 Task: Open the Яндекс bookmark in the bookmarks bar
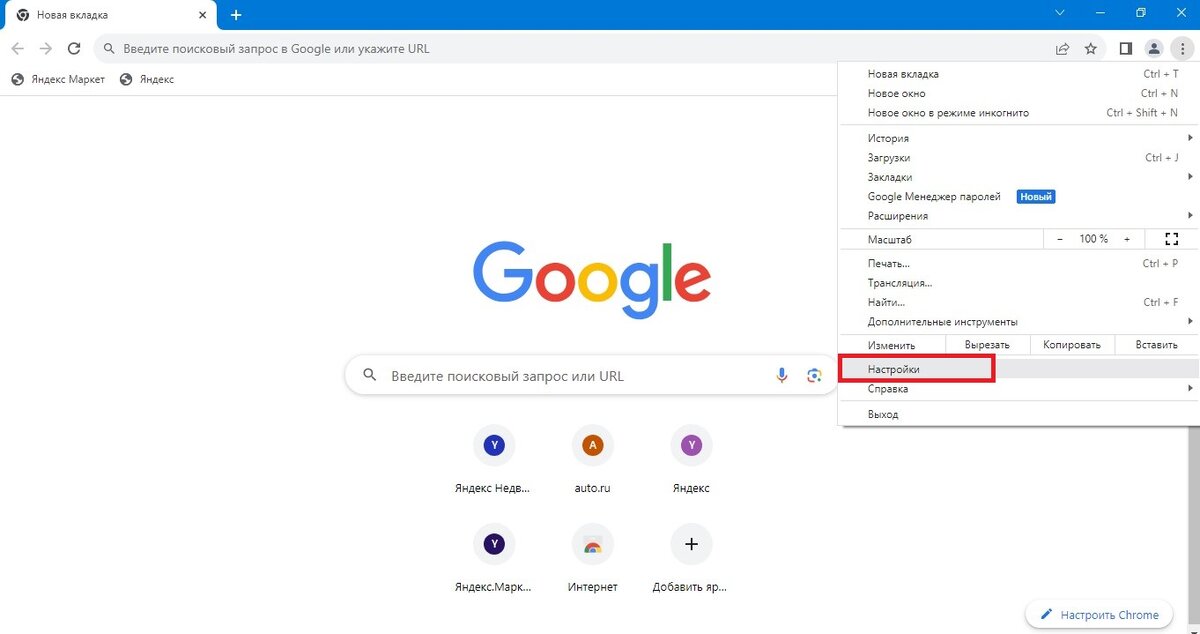(x=147, y=79)
